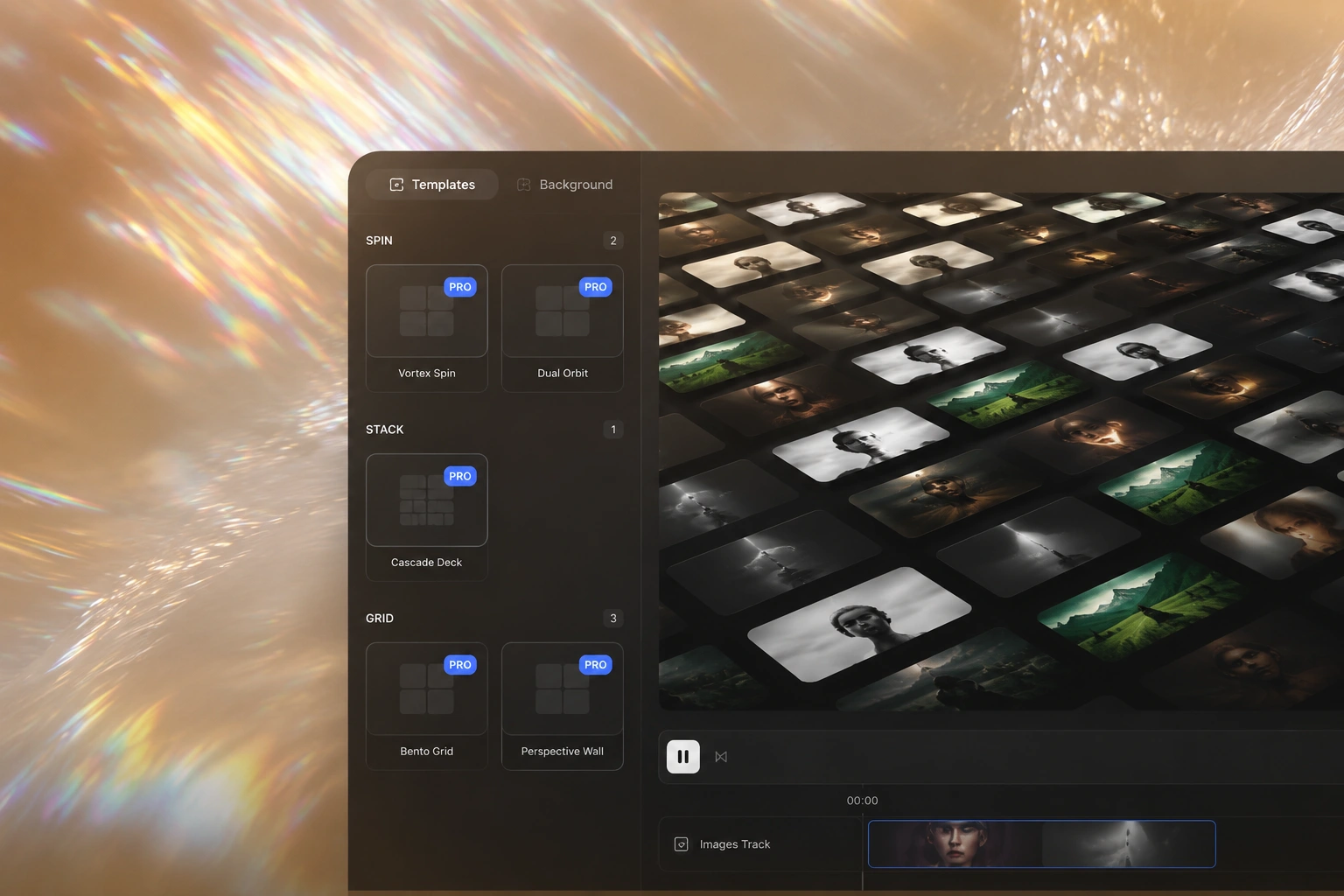The width and height of the screenshot is (1344, 896).
Task: Click the PRO badge on Bento Grid
Action: (x=460, y=665)
